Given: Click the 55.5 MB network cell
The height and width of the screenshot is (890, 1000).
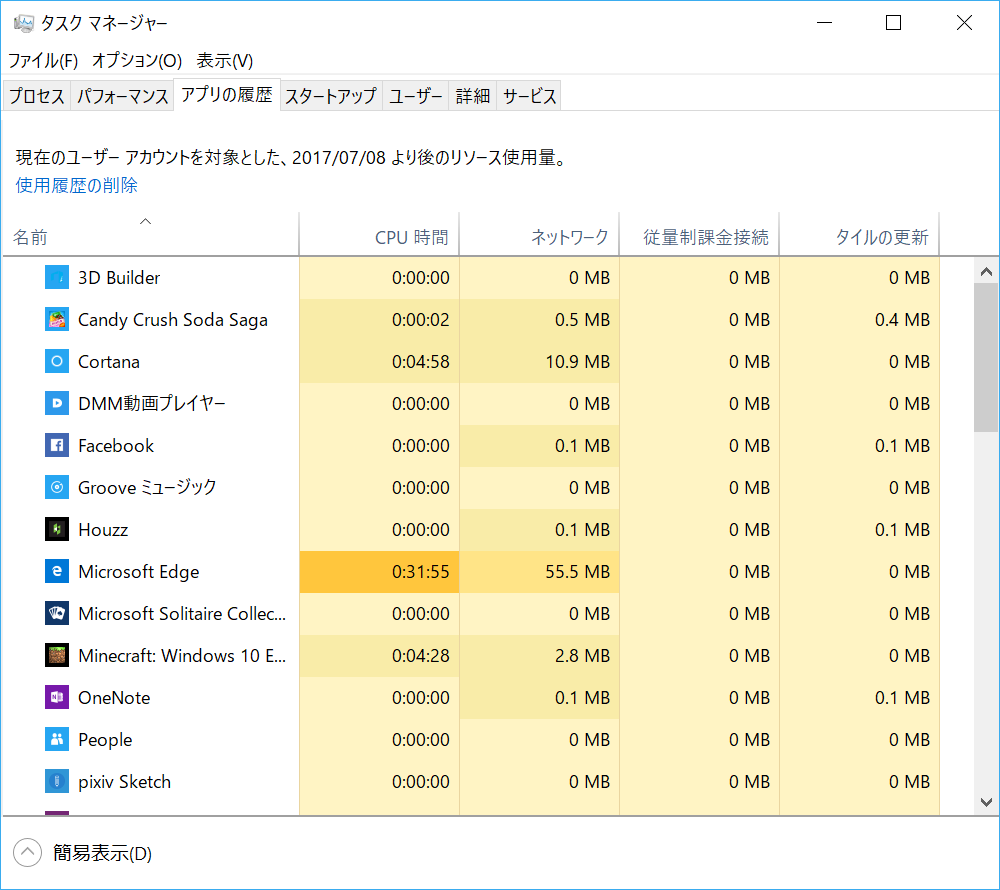Looking at the screenshot, I should click(x=540, y=572).
